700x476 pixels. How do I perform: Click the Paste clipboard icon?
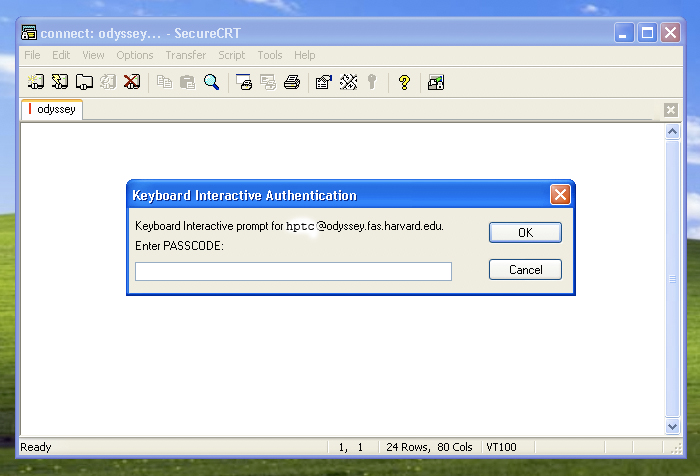[188, 82]
